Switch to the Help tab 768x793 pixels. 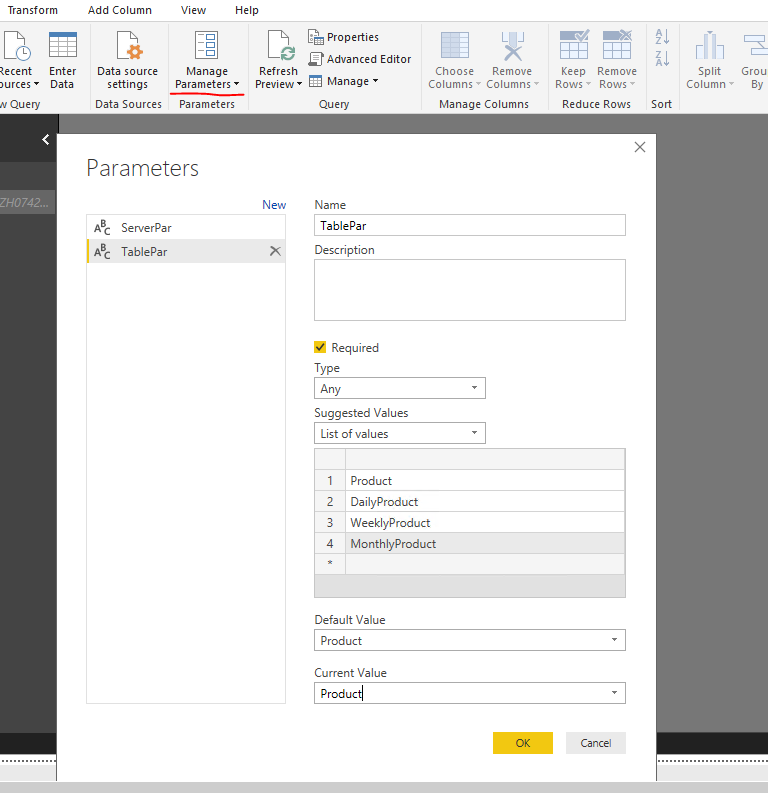tap(247, 10)
